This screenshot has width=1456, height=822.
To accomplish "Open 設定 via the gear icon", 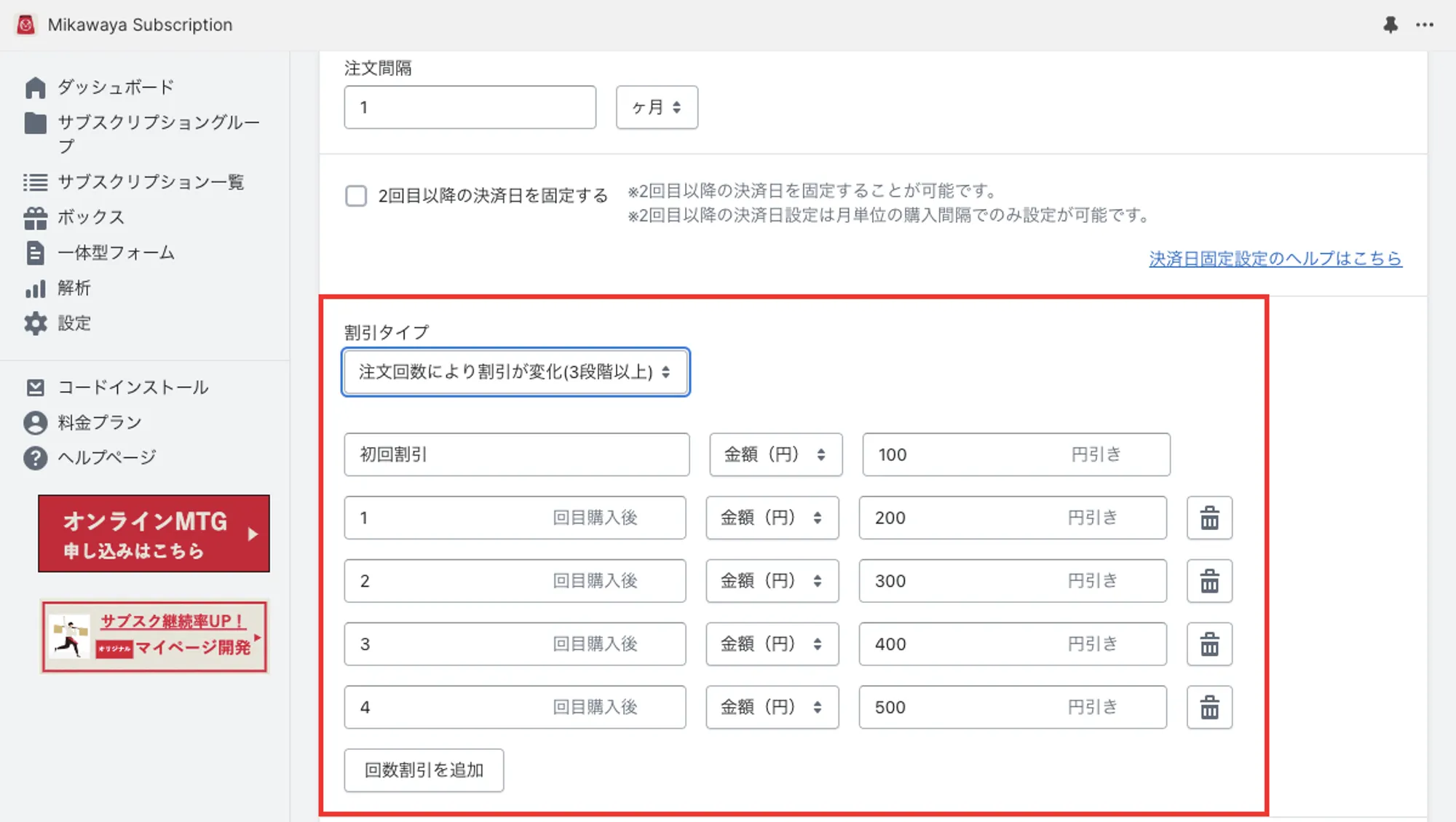I will 35,323.
